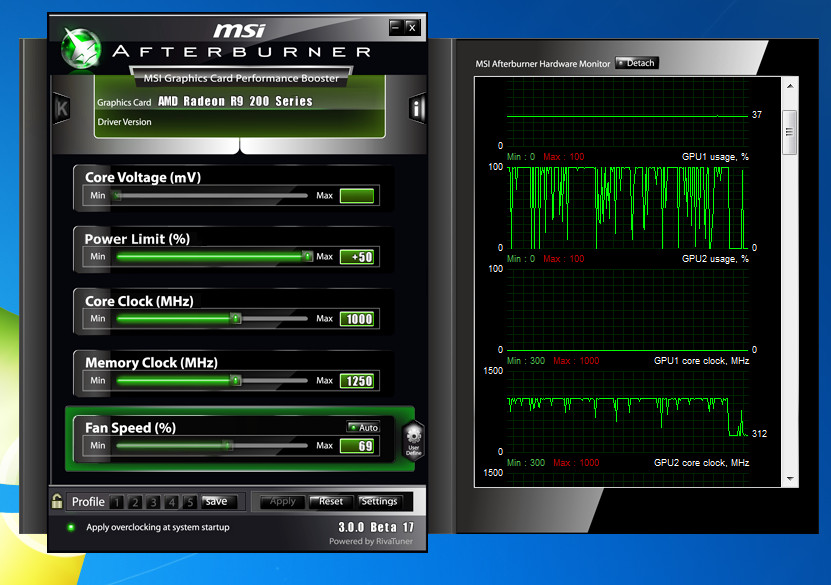Edit the Fan Speed 69 value
This screenshot has width=831, height=585.
[357, 446]
